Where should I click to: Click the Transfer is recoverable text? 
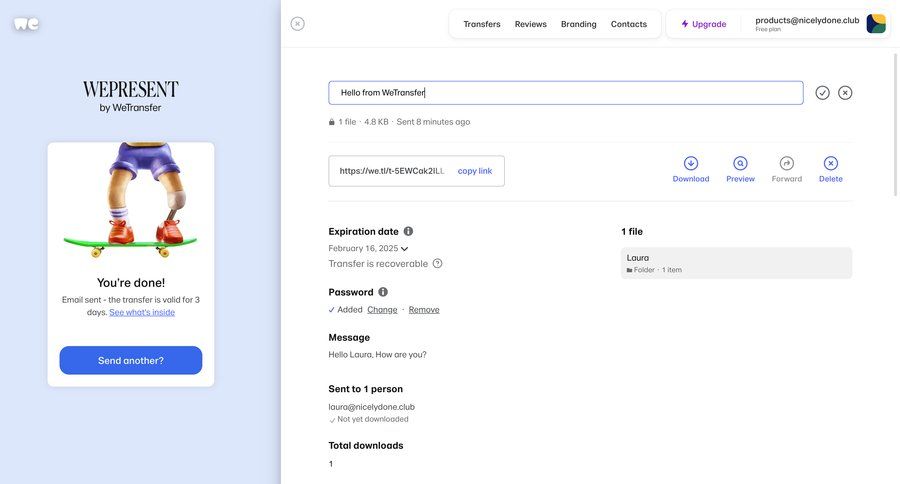378,264
